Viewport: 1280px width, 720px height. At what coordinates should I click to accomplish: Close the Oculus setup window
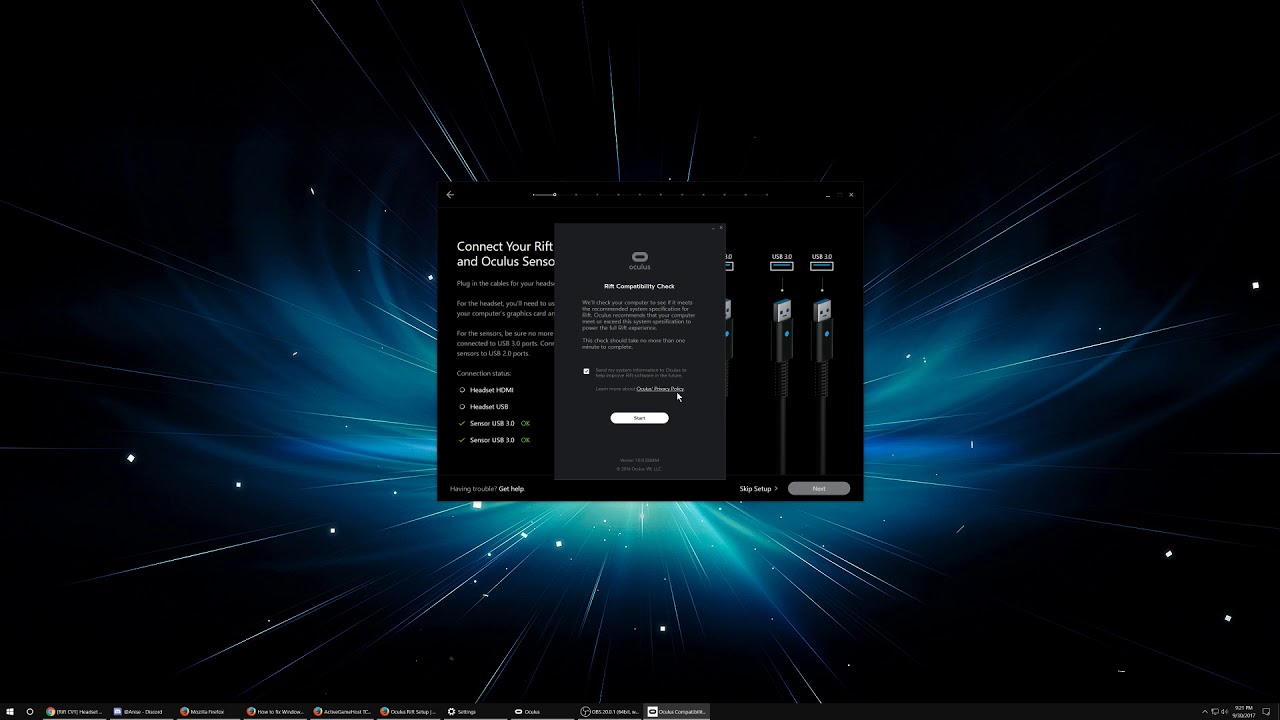[851, 195]
